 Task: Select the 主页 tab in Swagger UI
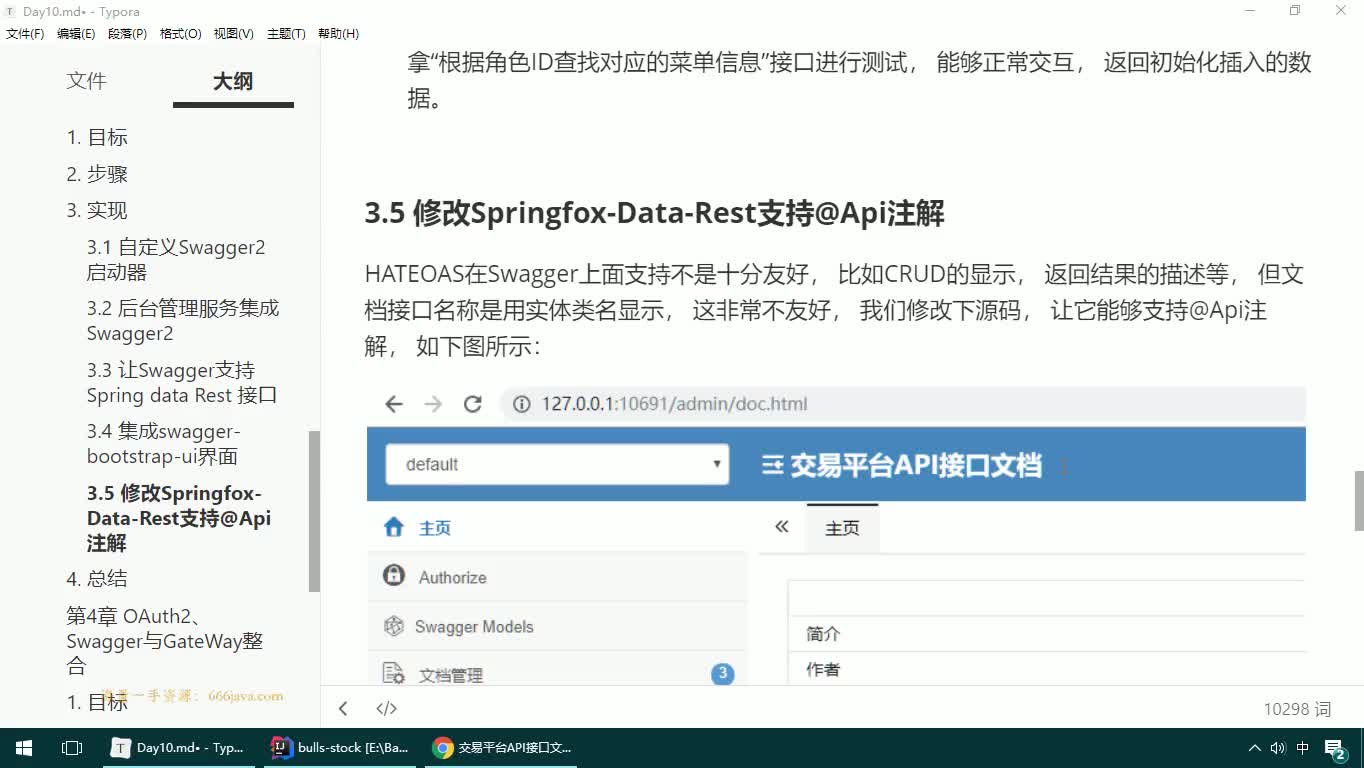[x=842, y=528]
